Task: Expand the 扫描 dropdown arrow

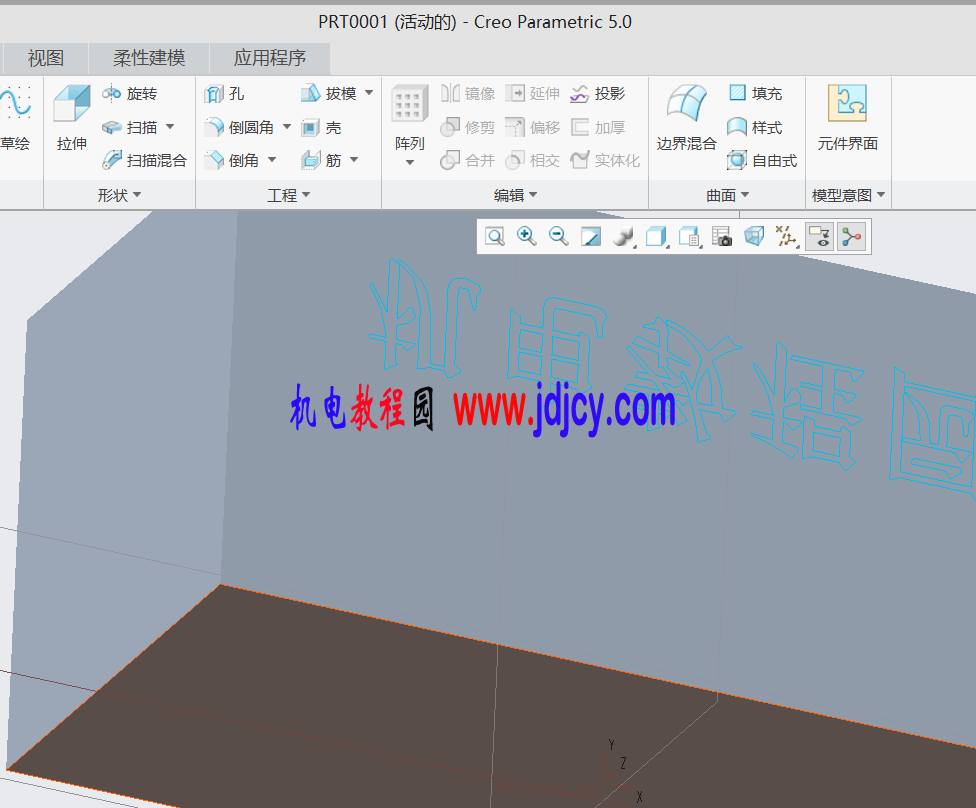Action: (x=170, y=127)
